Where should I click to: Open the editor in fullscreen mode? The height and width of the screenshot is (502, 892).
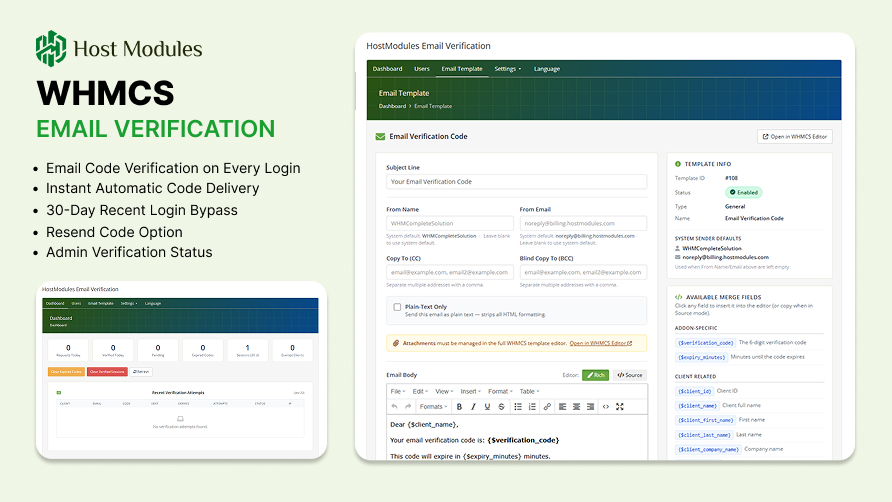tap(620, 406)
